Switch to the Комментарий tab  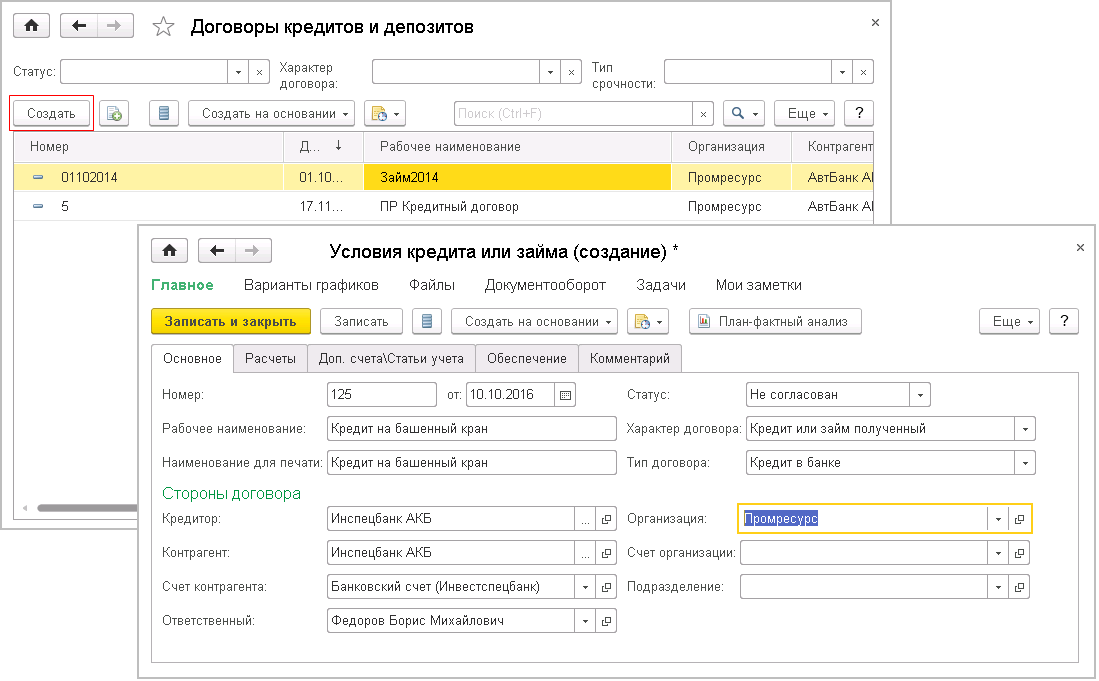click(629, 359)
